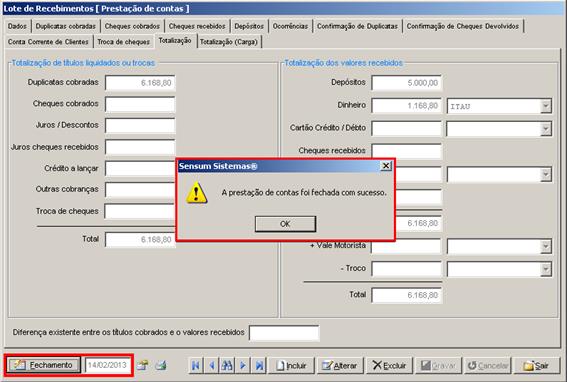Expand the + Vale Motorista dropdown

coord(546,246)
